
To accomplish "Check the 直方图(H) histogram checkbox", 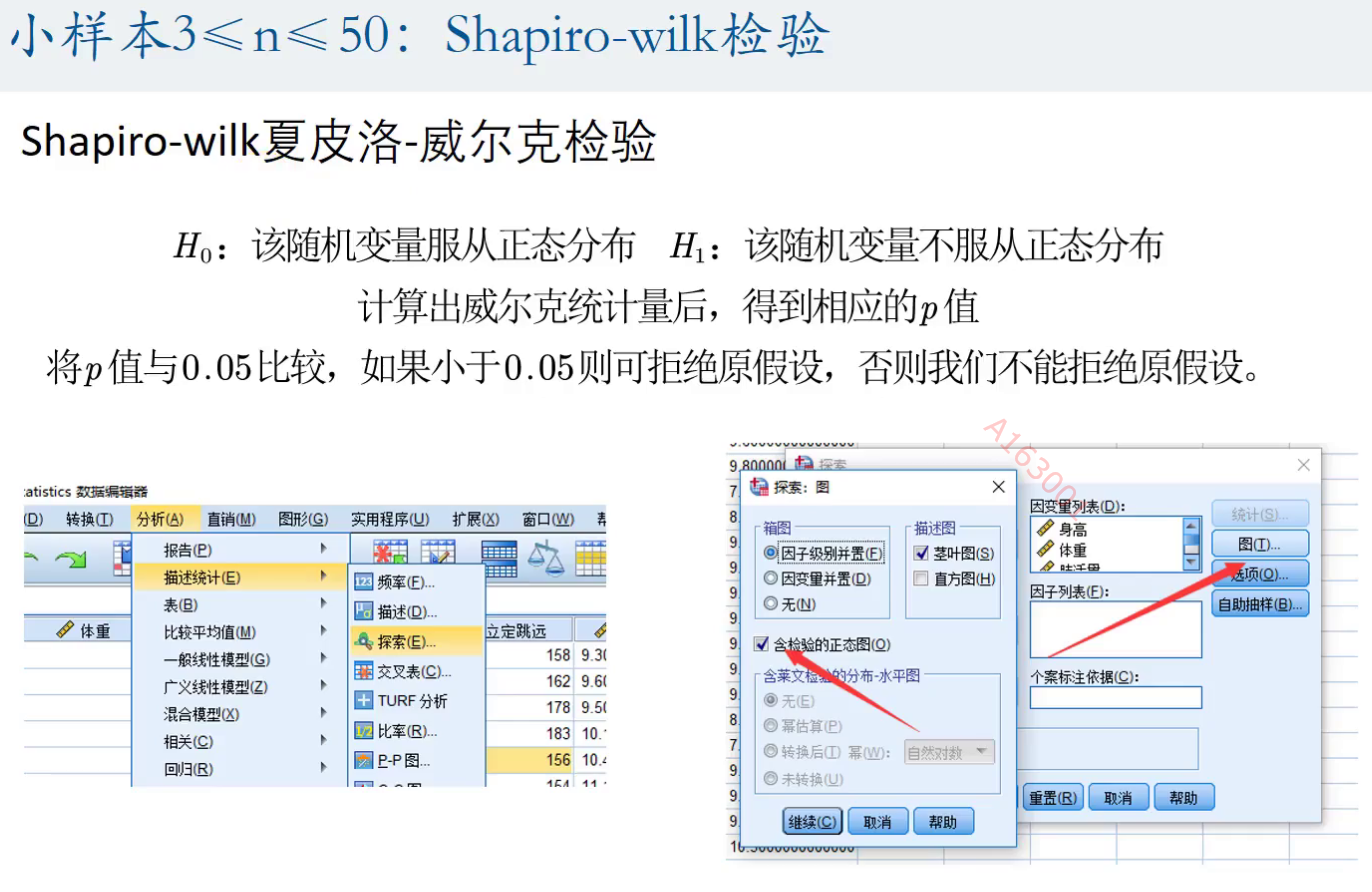I will tap(922, 578).
